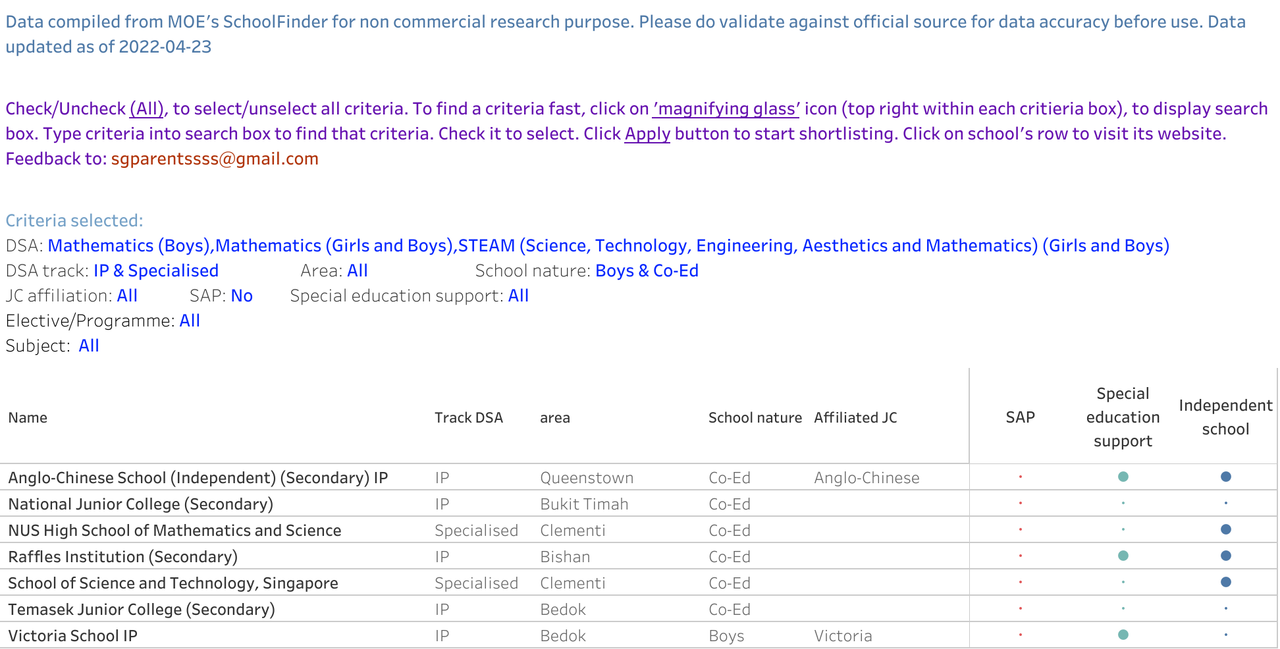This screenshot has height=649, width=1280.
Task: Click the Name column header
Action: point(28,418)
